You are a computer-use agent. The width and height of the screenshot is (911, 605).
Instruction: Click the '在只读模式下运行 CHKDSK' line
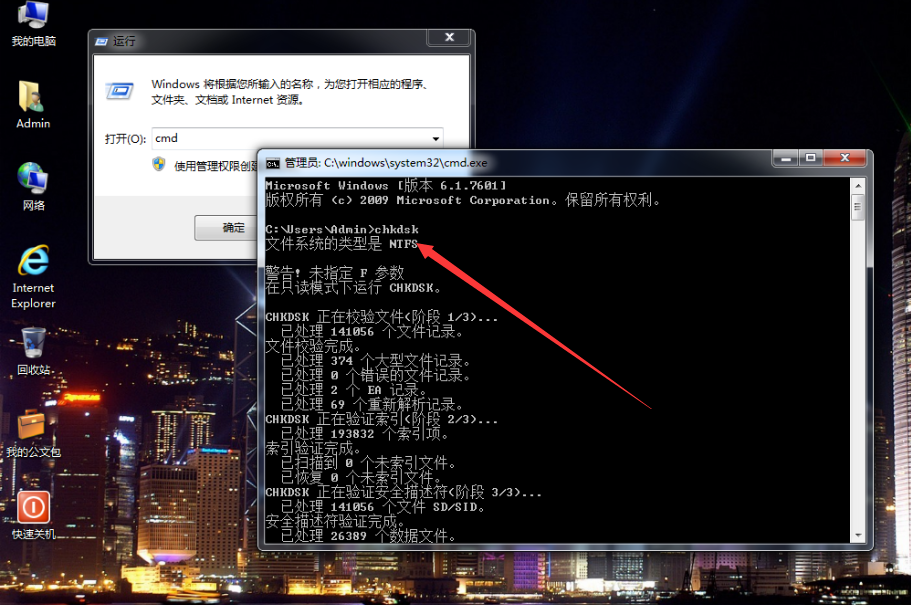353,288
